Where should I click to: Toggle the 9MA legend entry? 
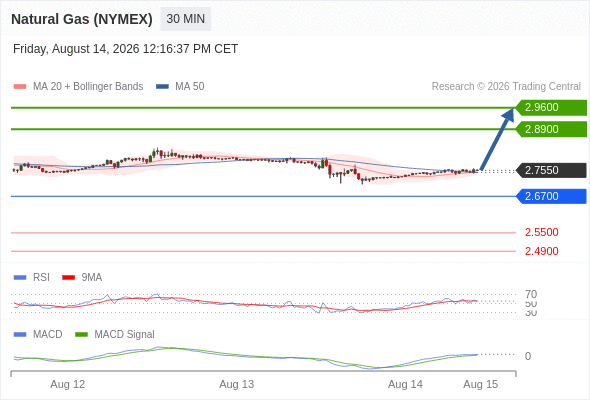coord(82,278)
